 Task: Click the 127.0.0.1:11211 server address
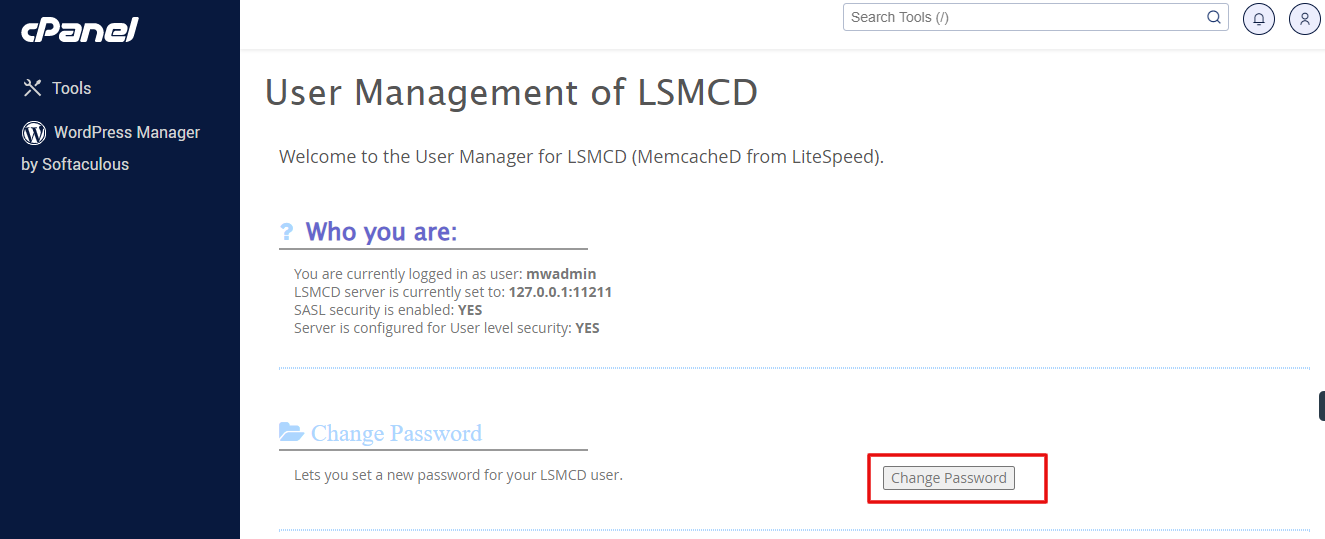tap(560, 292)
